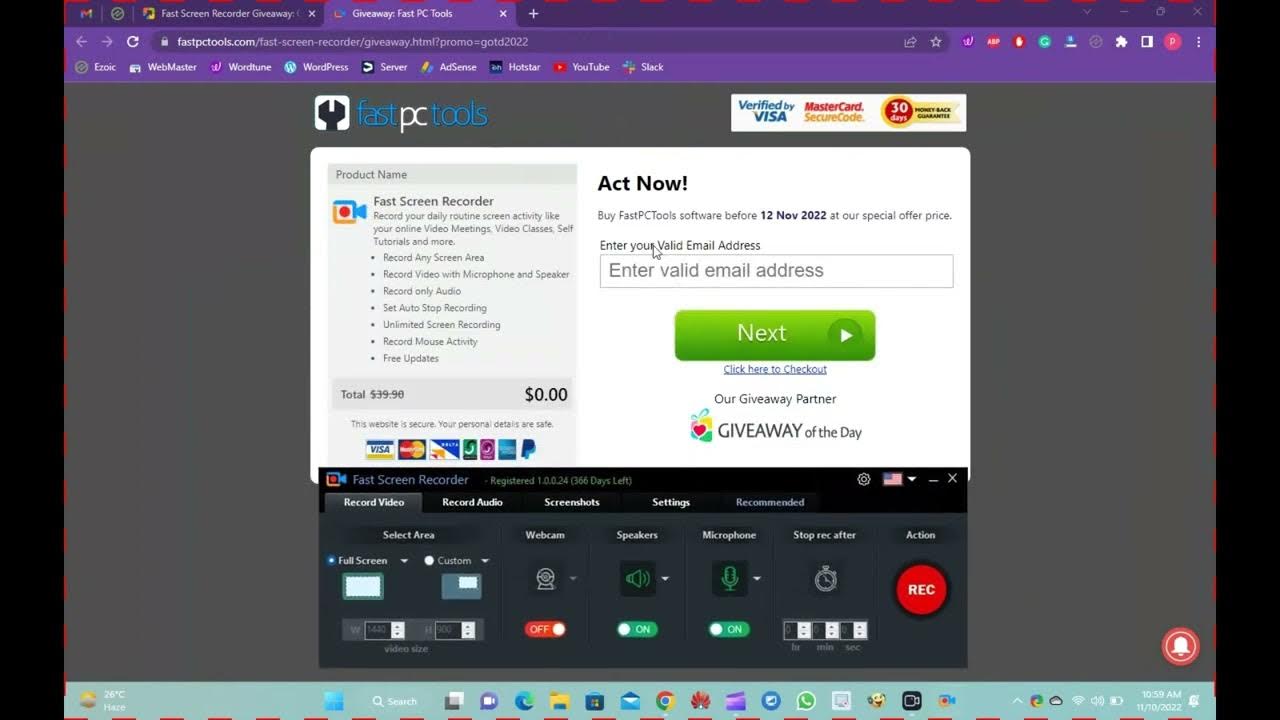Click the taskbar Search box
This screenshot has height=720, width=1280.
394,701
